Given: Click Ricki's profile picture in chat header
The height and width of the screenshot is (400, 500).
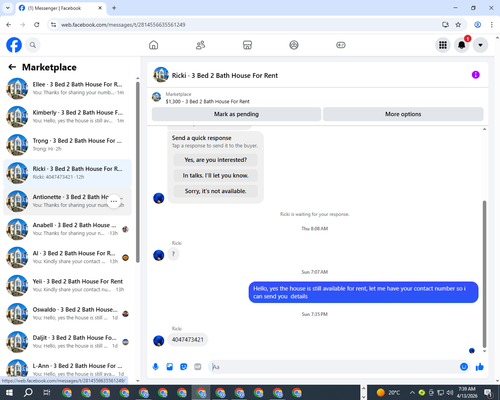Looking at the screenshot, I should (161, 75).
